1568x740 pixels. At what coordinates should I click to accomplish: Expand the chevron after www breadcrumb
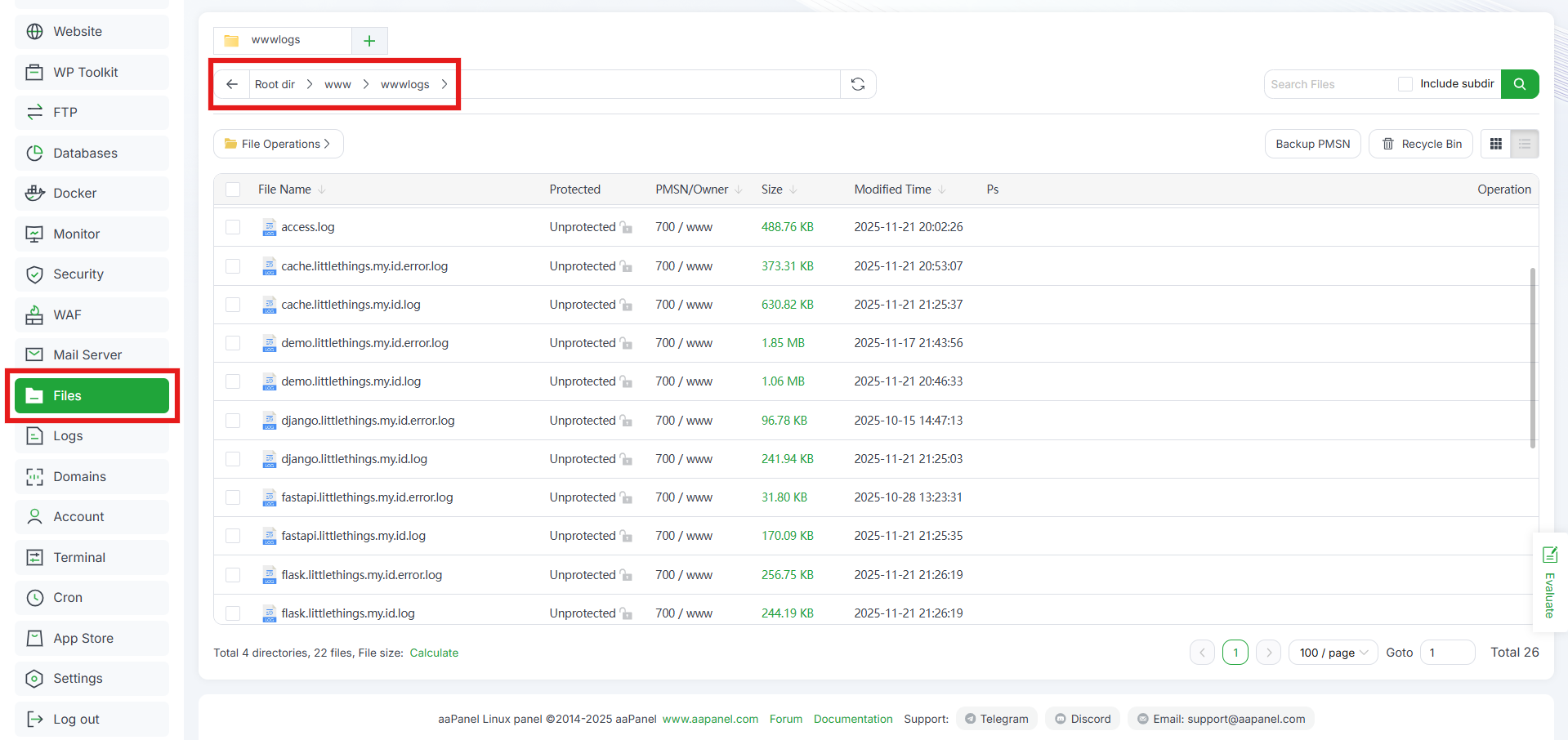coord(366,84)
